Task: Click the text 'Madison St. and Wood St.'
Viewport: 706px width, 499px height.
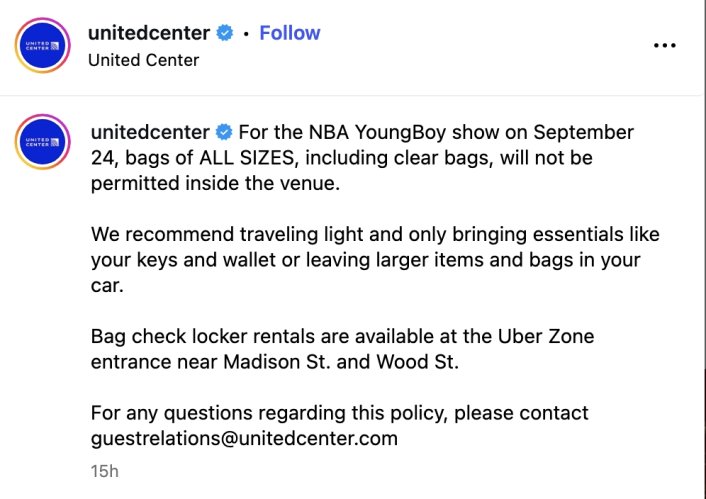Action: coord(341,362)
